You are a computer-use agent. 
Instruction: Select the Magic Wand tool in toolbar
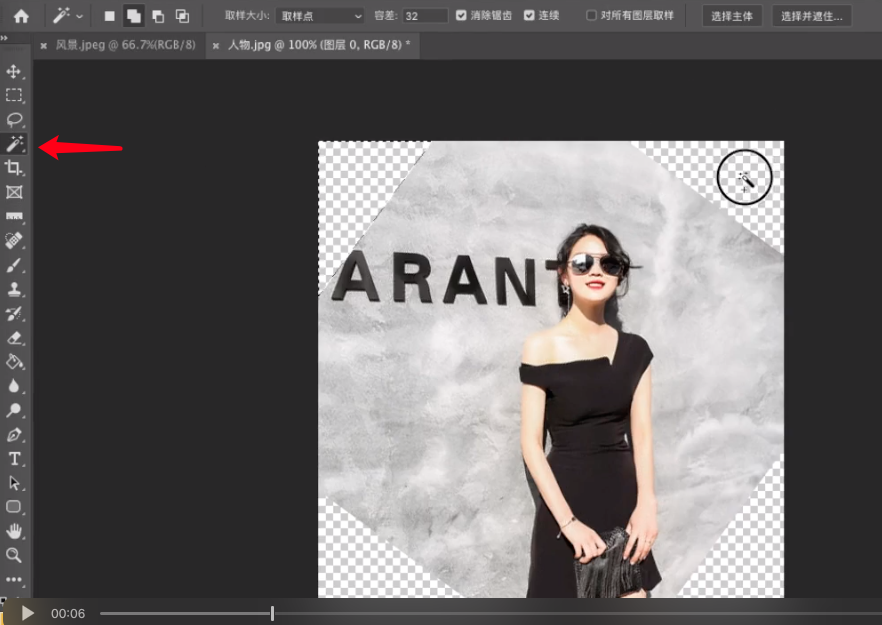click(x=15, y=145)
